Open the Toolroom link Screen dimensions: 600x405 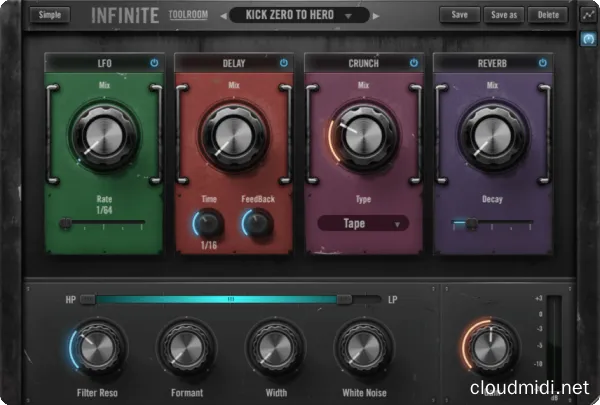pyautogui.click(x=188, y=15)
